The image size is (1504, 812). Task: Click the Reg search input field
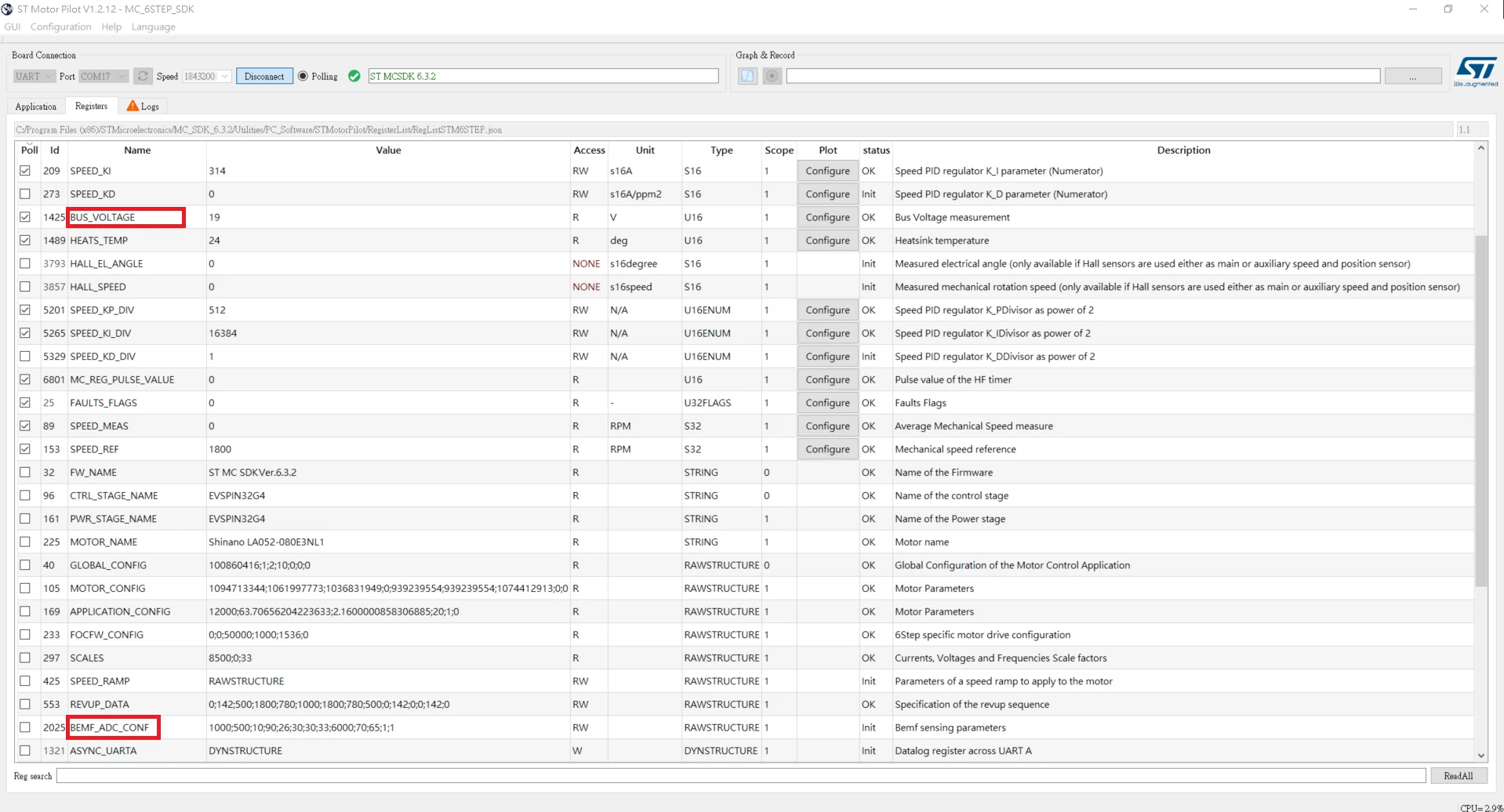point(741,776)
